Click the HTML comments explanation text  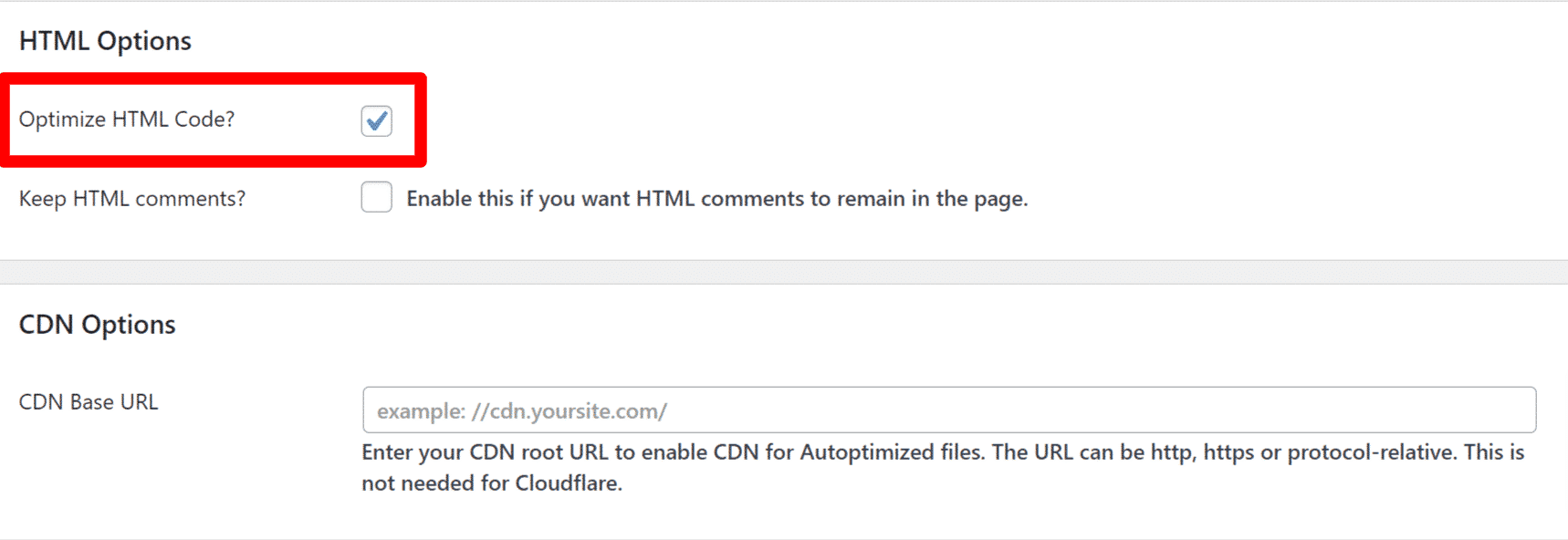(717, 198)
